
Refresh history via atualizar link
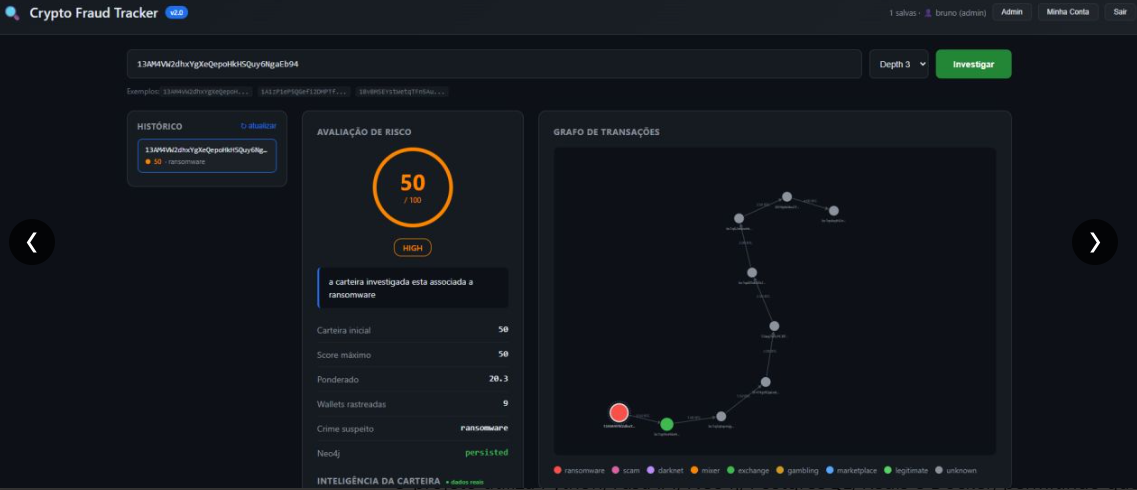(x=259, y=126)
